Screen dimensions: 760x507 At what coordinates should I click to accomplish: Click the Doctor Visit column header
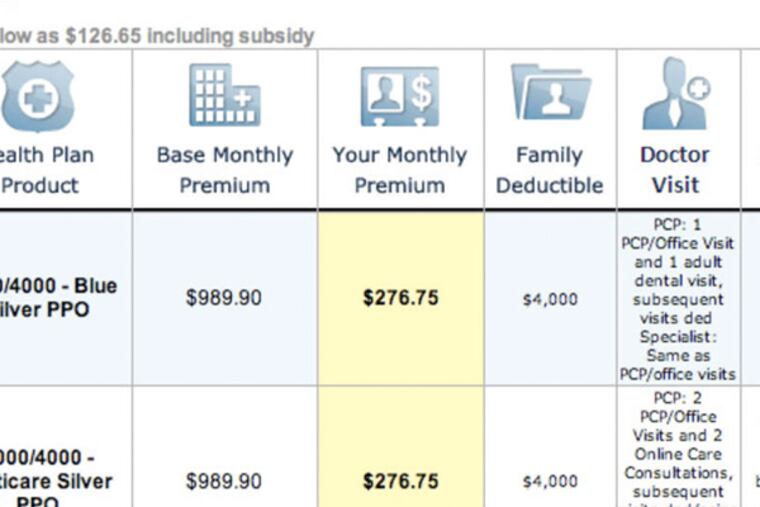click(675, 170)
